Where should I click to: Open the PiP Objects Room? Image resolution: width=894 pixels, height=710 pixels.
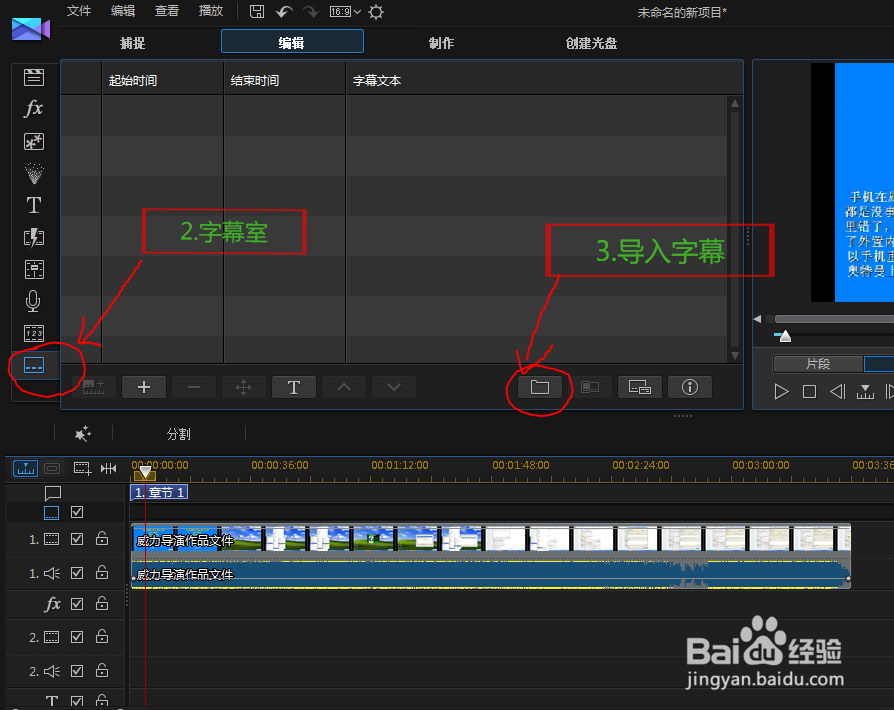[34, 141]
